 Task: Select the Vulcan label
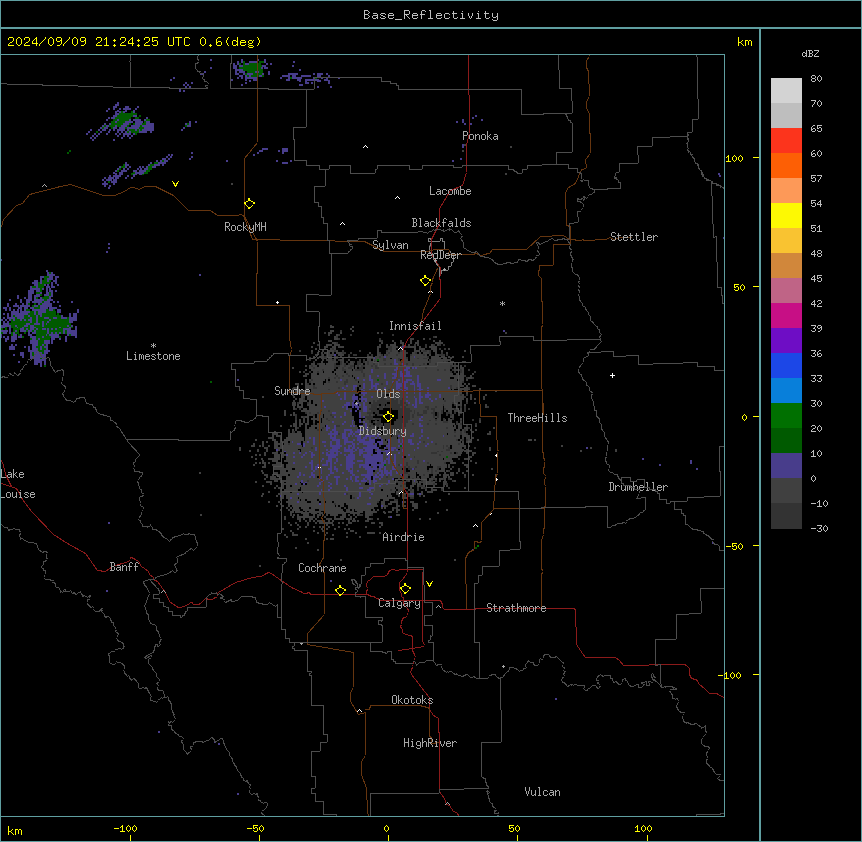543,792
